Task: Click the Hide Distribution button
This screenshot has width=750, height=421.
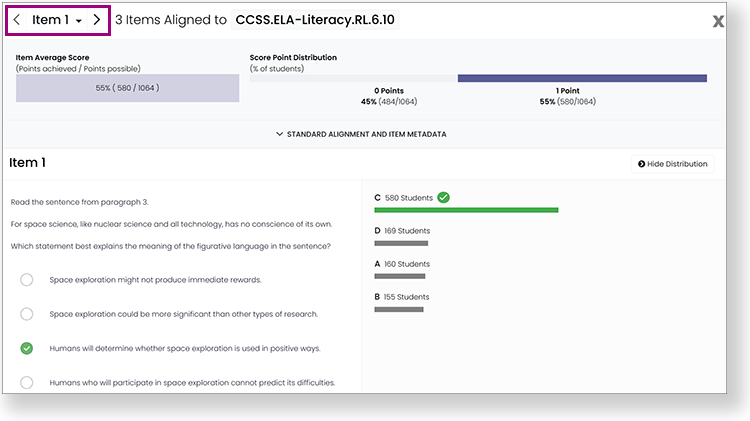Action: pyautogui.click(x=672, y=164)
